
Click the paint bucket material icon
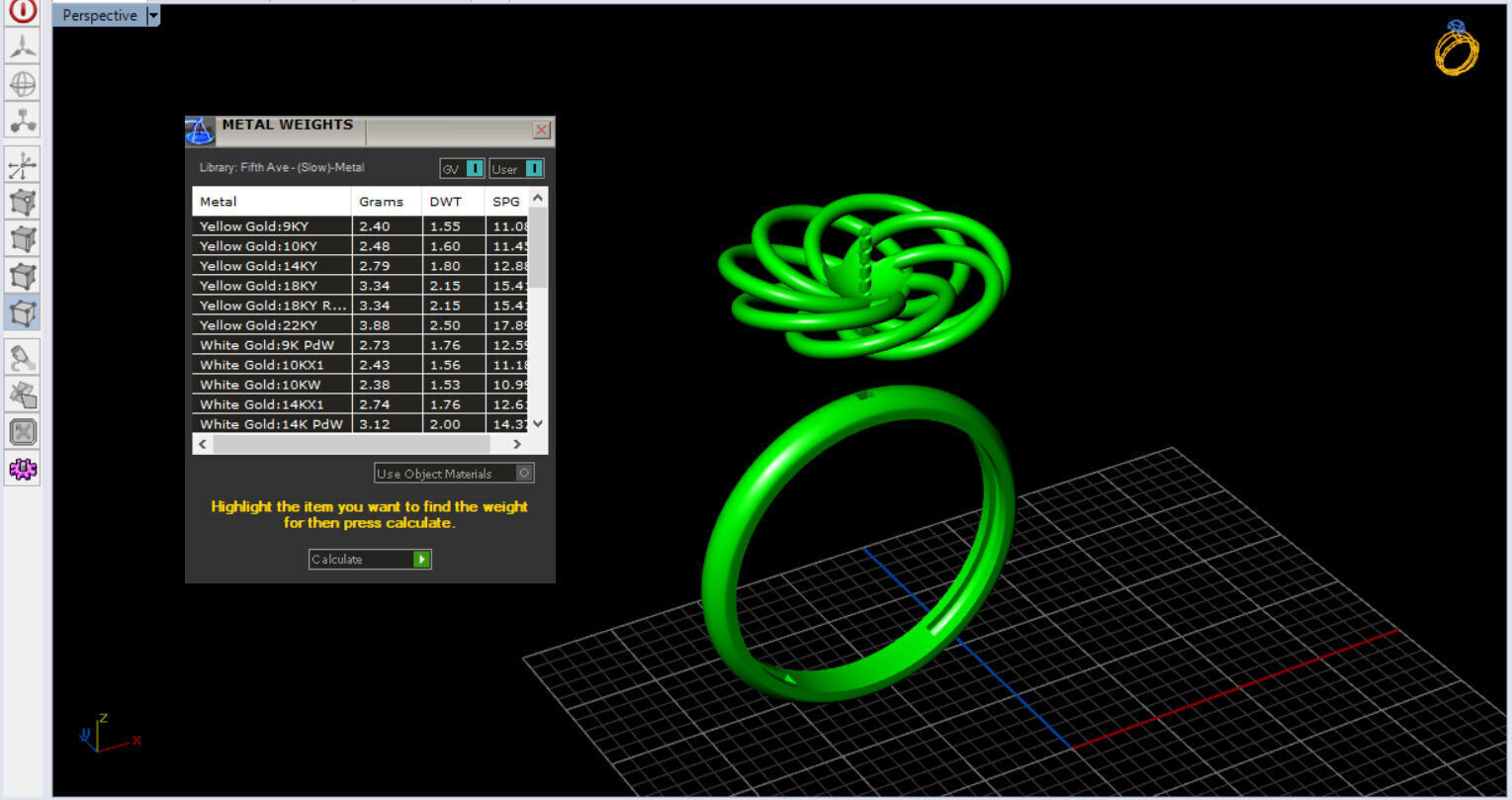pyautogui.click(x=23, y=358)
